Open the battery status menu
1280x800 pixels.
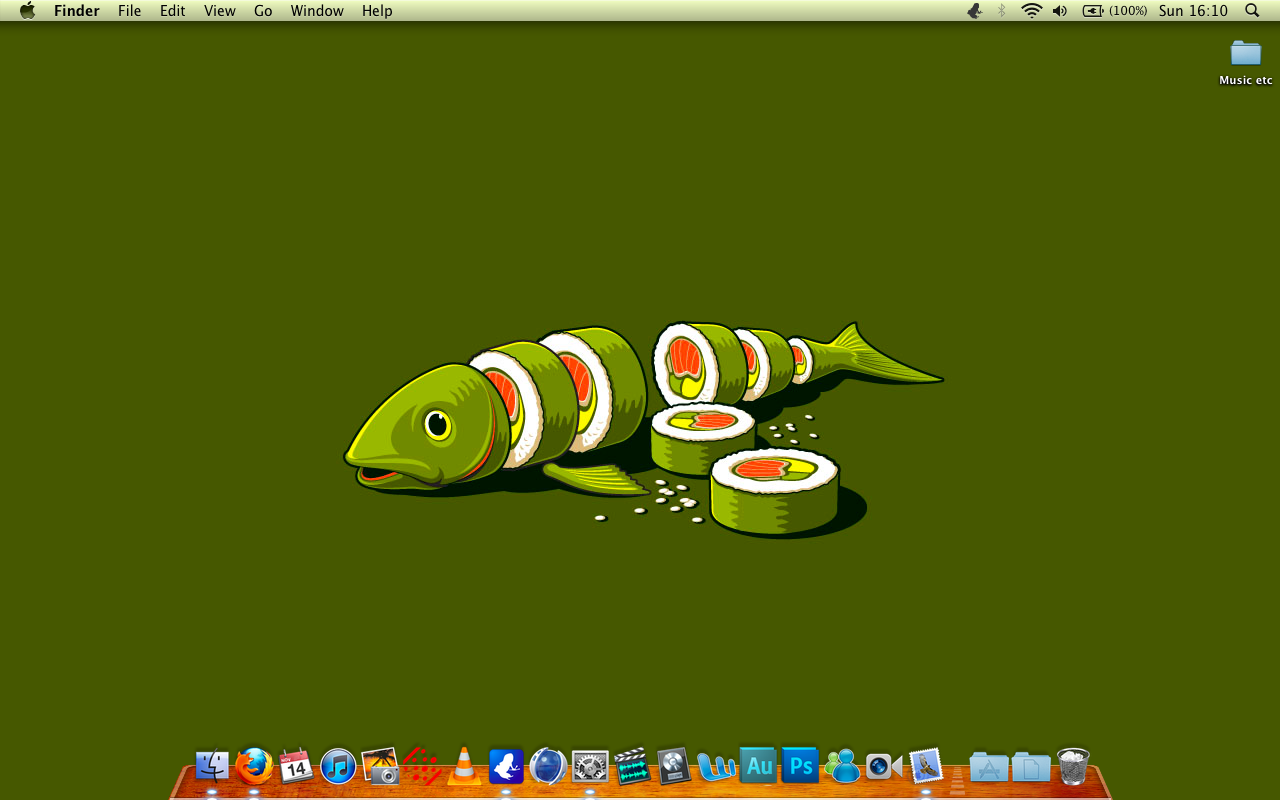click(x=1115, y=11)
